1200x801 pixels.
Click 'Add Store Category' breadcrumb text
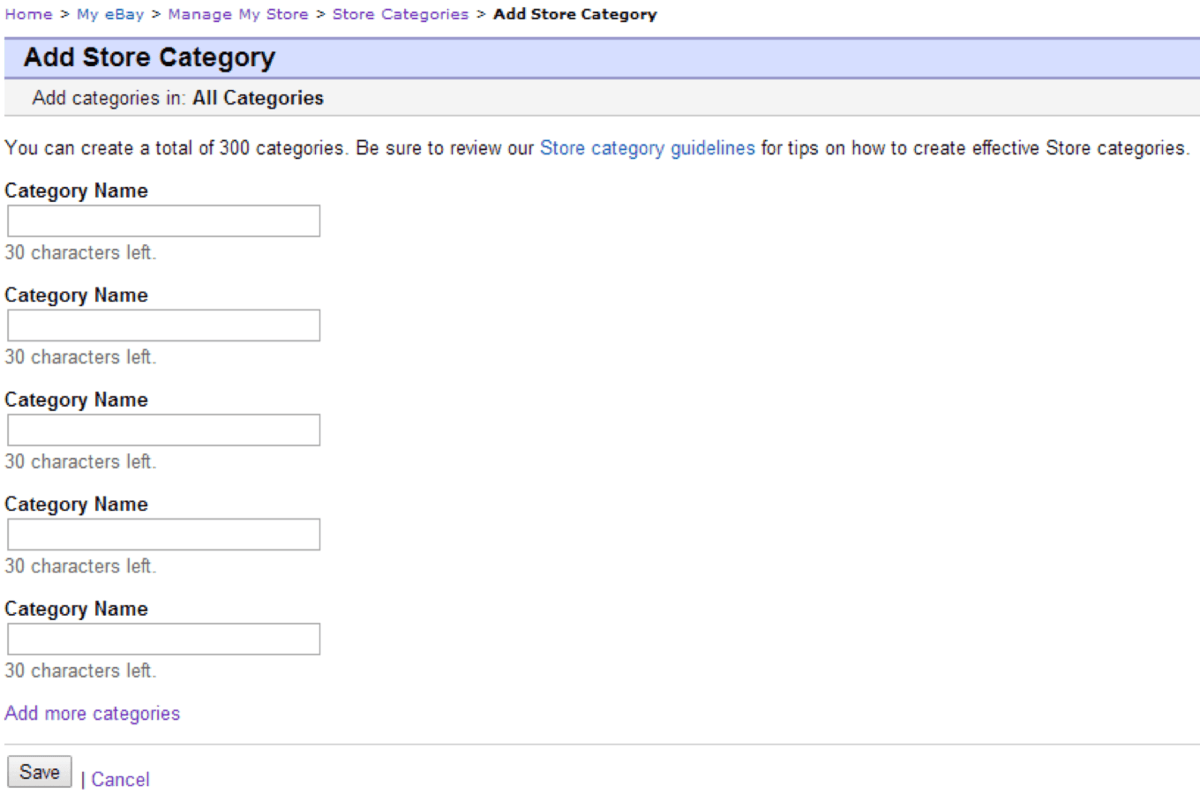click(575, 14)
